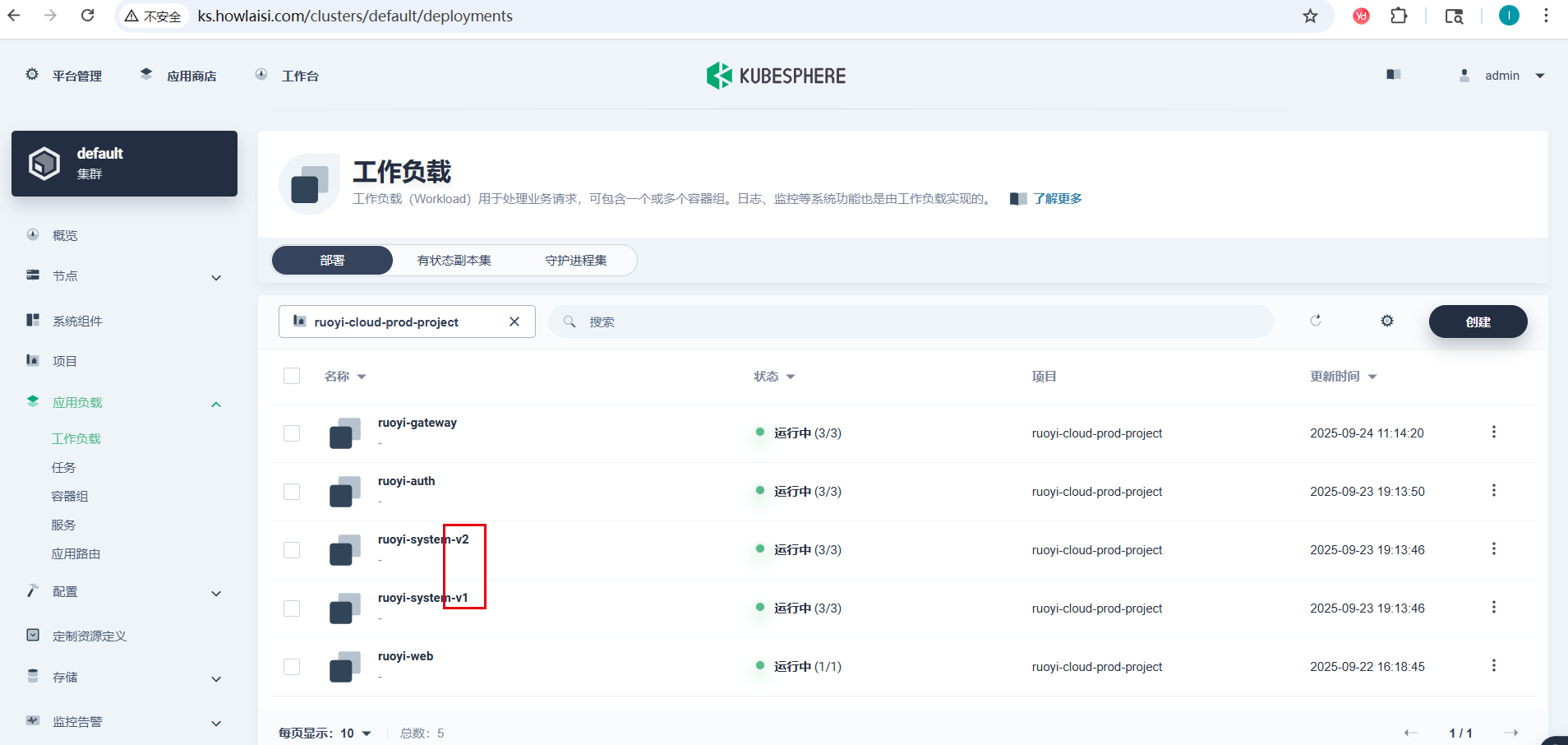The height and width of the screenshot is (745, 1568).
Task: Click the browser reload button
Action: tap(88, 16)
